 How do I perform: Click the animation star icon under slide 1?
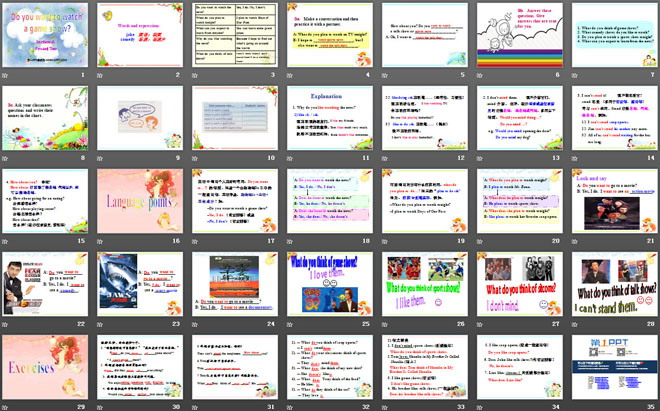click(6, 76)
